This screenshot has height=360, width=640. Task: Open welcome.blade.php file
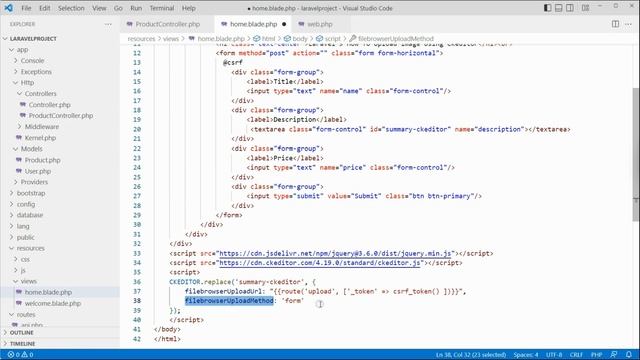53,303
